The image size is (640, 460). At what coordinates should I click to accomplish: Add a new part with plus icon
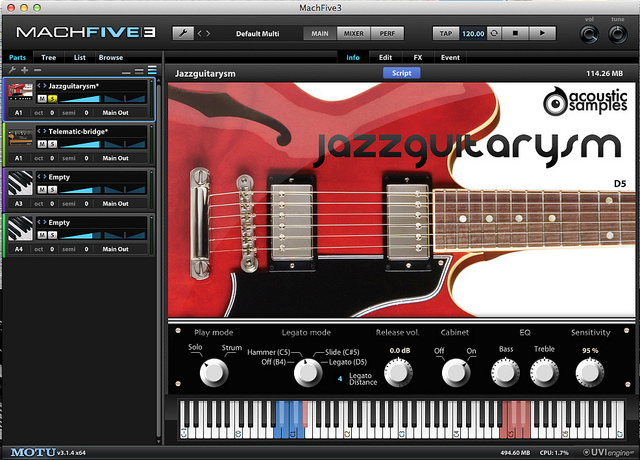(25, 70)
